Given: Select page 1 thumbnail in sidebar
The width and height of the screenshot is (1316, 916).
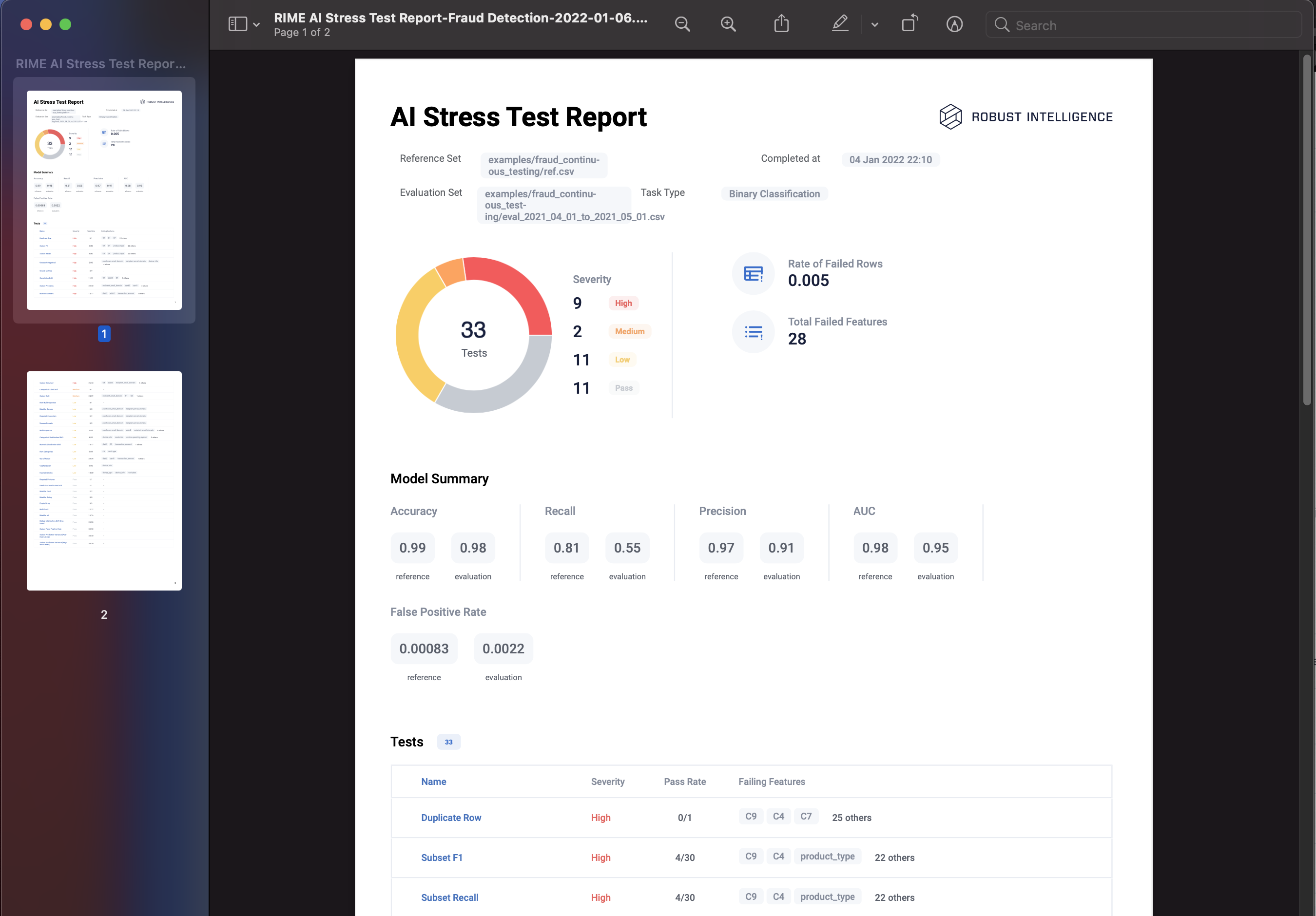Looking at the screenshot, I should tap(104, 200).
